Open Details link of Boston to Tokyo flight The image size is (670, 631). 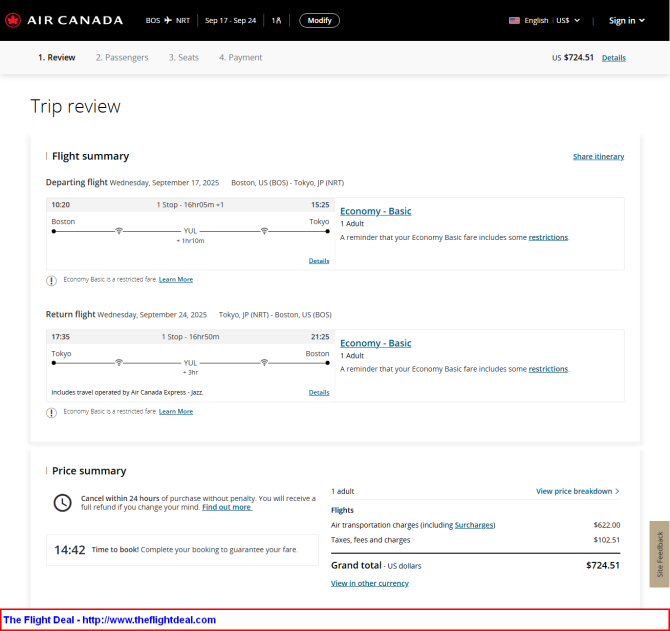click(x=319, y=261)
